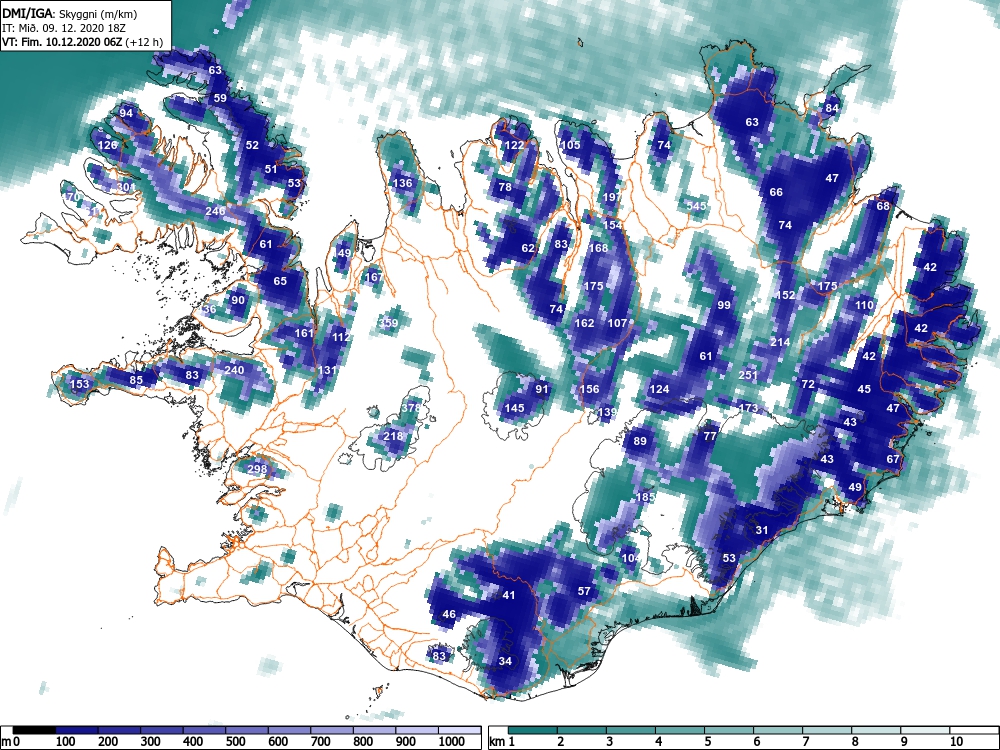Screen dimensions: 1000x750
Task: Select the map value '251'
Action: 748,375
